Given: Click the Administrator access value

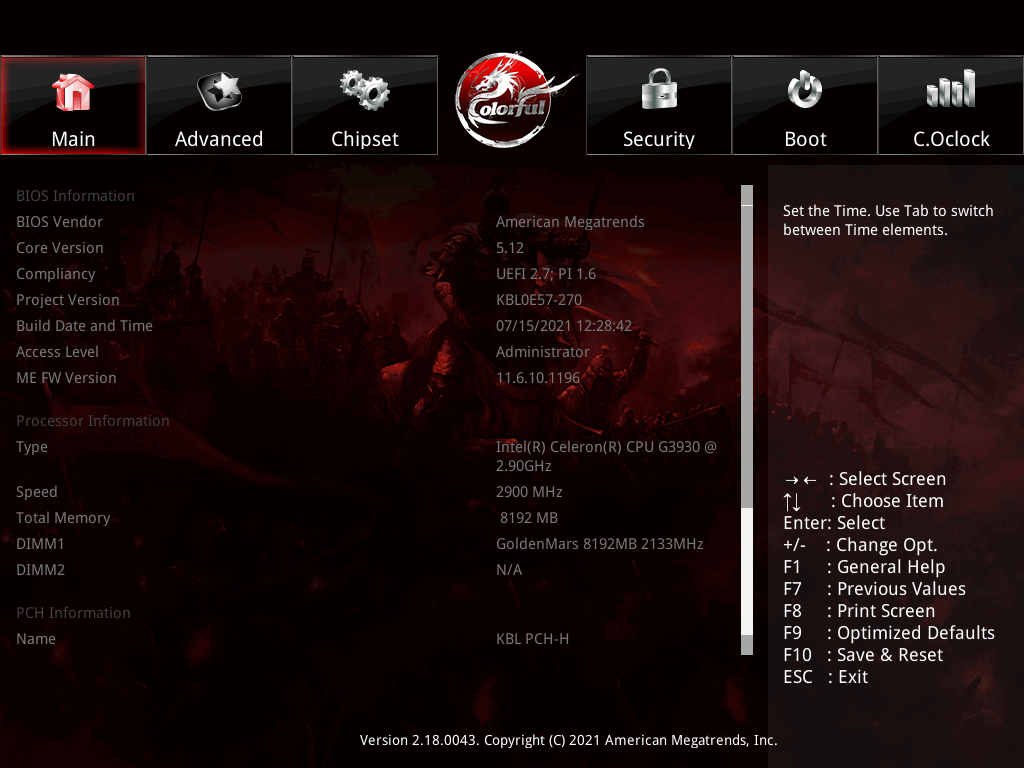Looking at the screenshot, I should pyautogui.click(x=543, y=352).
